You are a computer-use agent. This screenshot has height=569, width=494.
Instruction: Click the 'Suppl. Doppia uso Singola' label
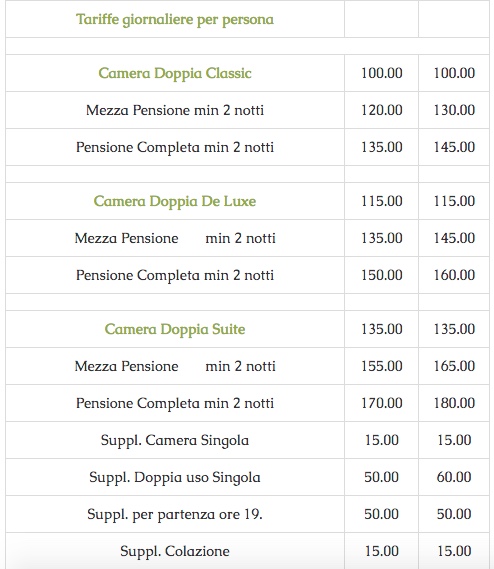[175, 478]
